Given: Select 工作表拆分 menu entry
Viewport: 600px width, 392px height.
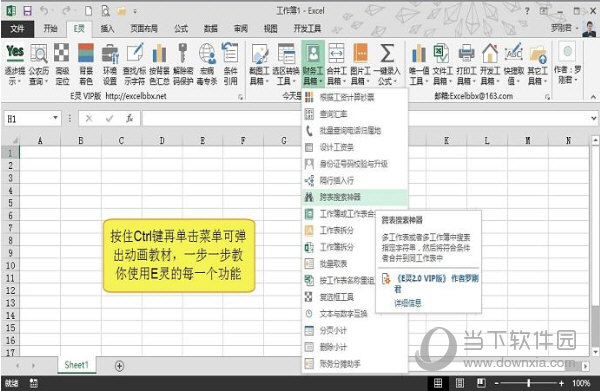Looking at the screenshot, I should click(x=339, y=230).
